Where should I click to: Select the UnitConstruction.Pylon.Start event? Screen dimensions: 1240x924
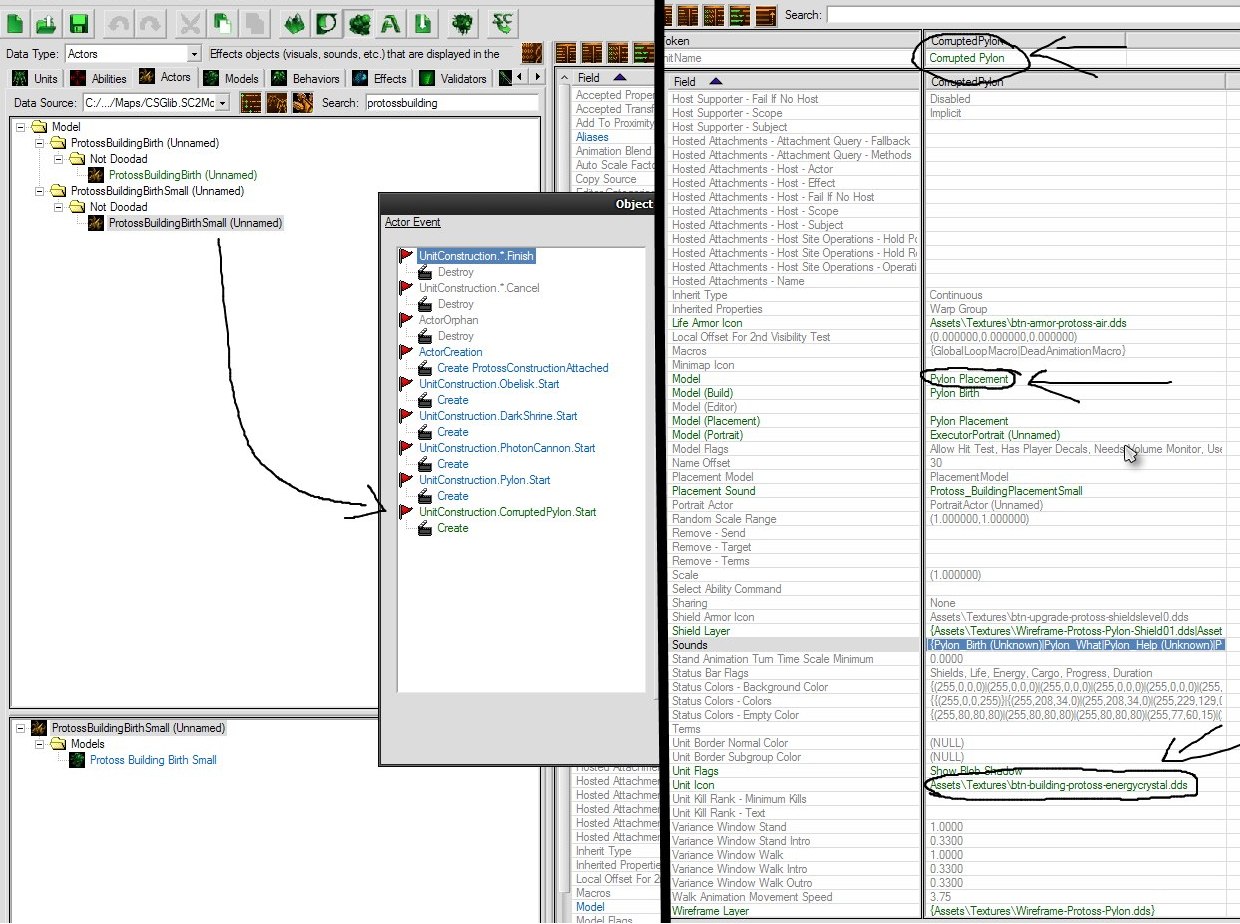click(x=484, y=480)
